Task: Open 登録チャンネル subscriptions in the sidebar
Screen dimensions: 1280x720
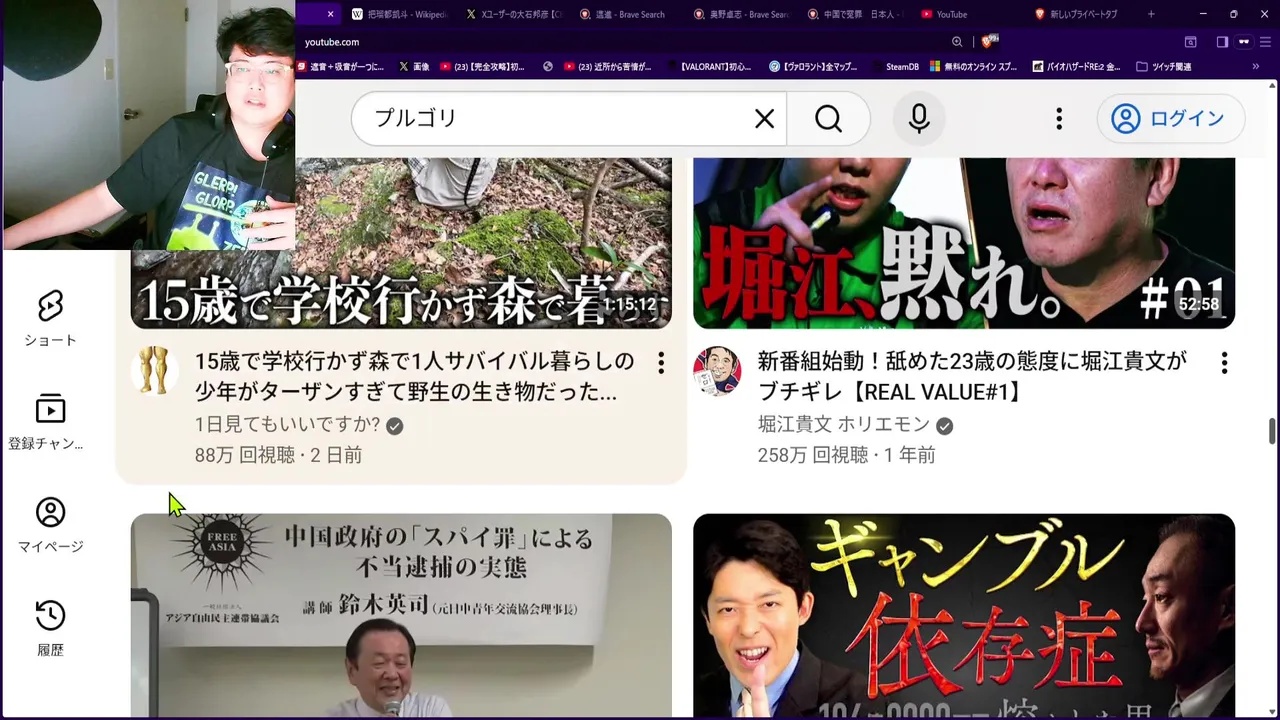Action: (x=47, y=422)
